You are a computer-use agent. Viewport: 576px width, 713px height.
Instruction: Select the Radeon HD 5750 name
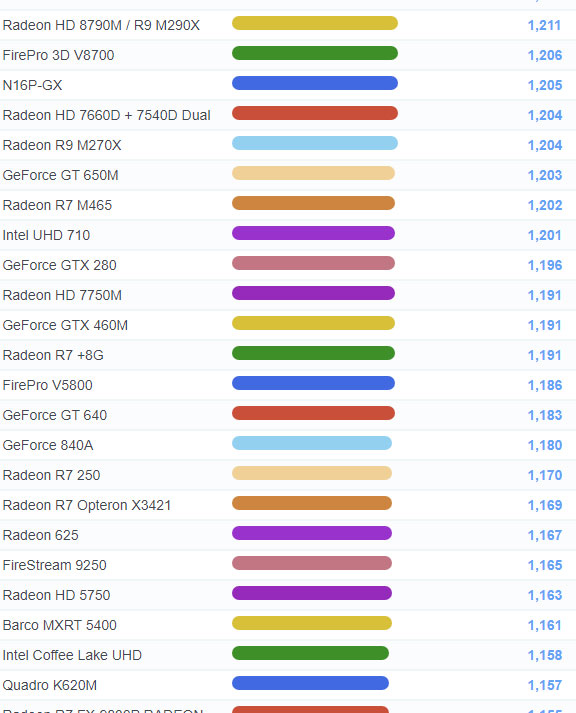pyautogui.click(x=56, y=595)
